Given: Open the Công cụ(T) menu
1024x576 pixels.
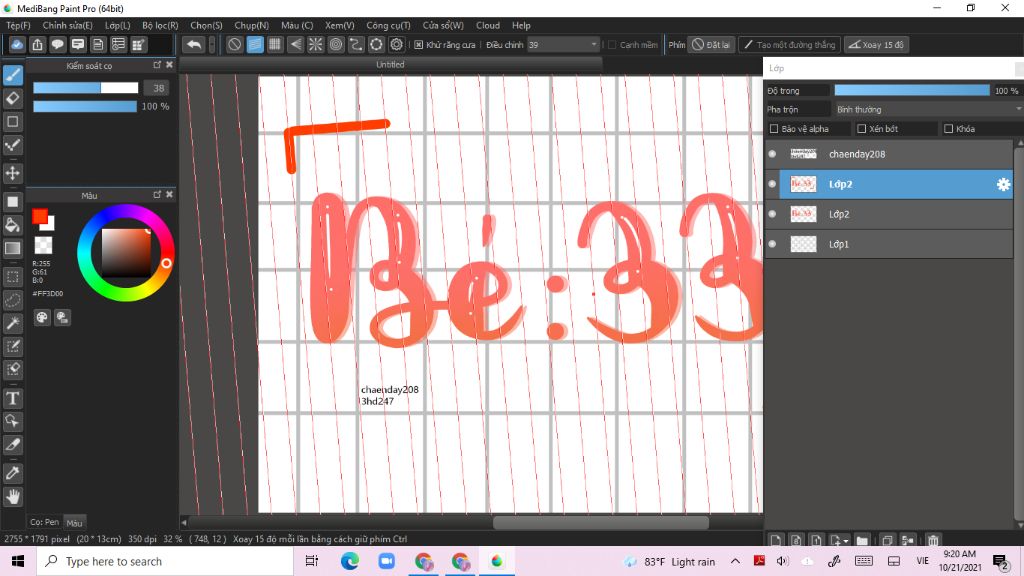Looking at the screenshot, I should click(388, 25).
